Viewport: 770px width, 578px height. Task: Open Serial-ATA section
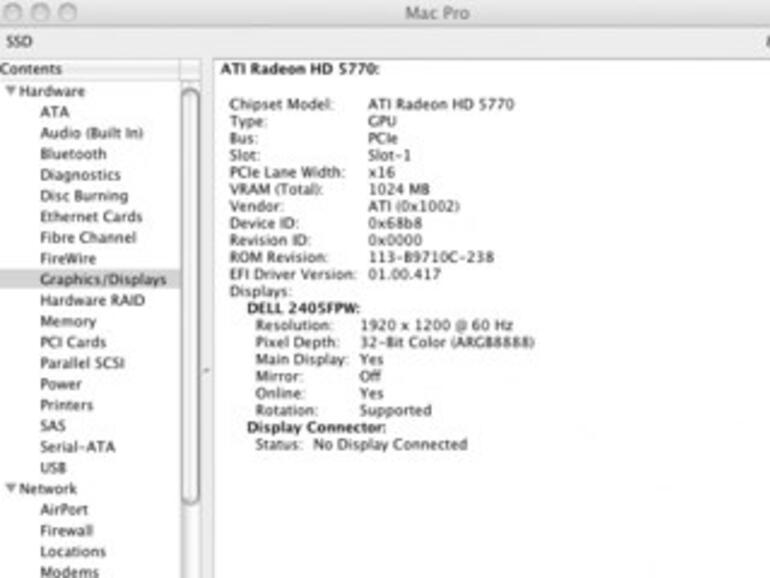78,446
